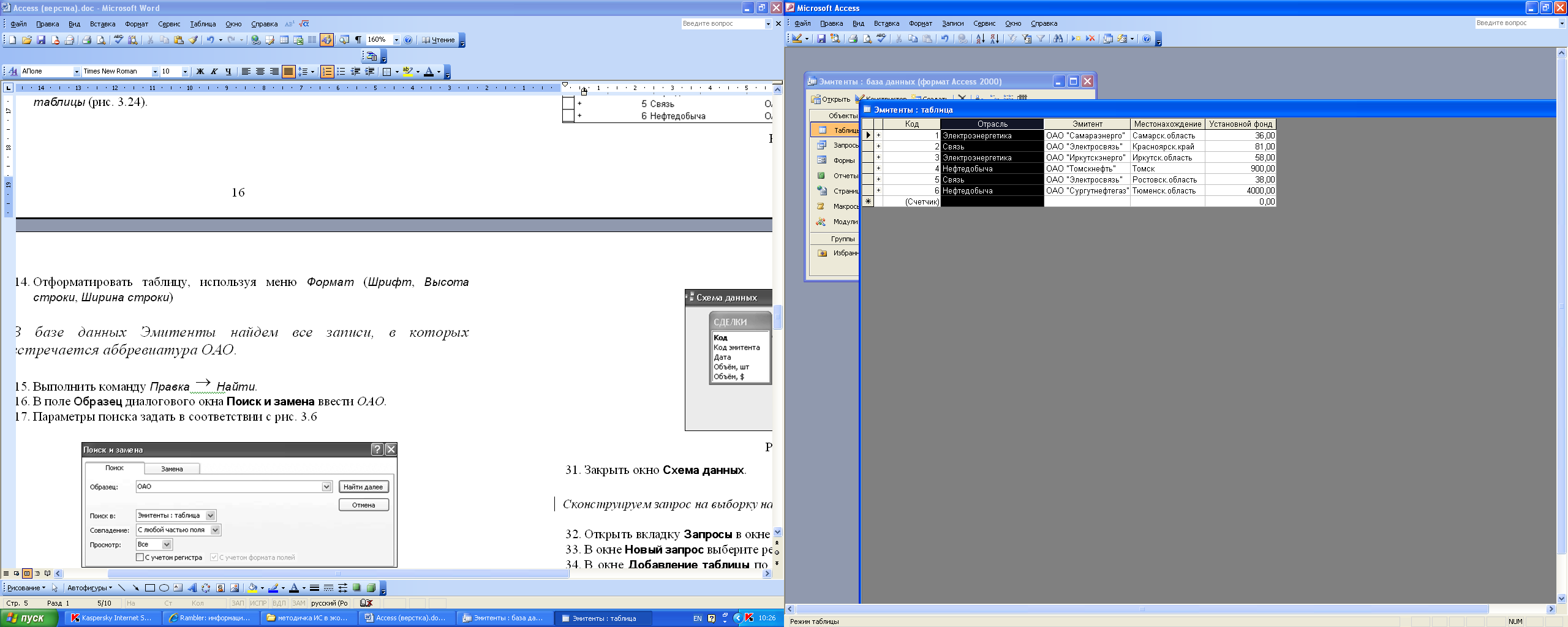Insert a hyperlink in Word

pos(256,40)
